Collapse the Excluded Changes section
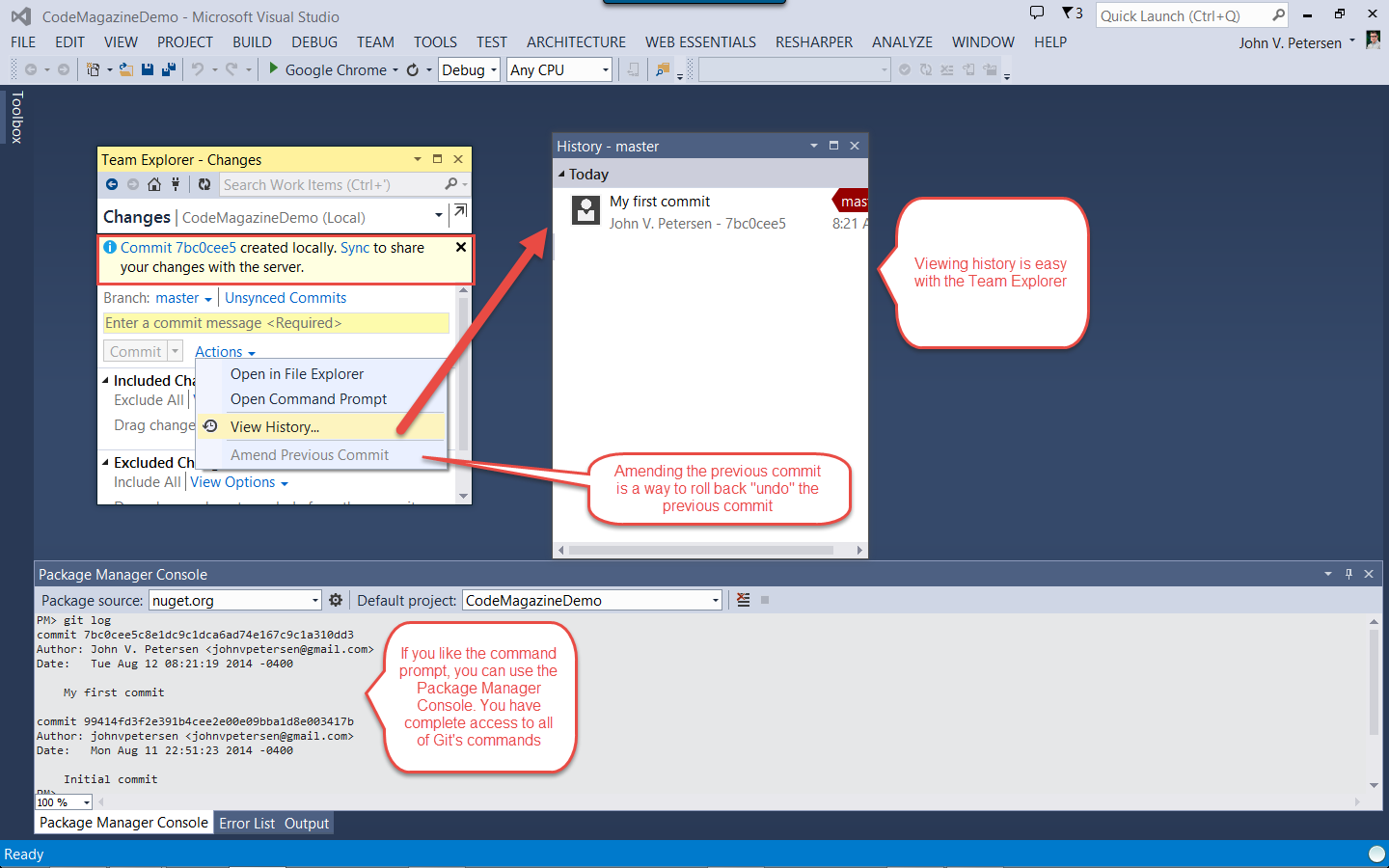Screen dimensions: 1389x868 click(106, 462)
